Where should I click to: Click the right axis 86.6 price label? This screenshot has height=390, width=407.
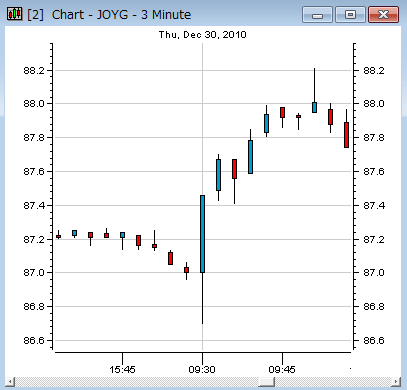(x=374, y=340)
